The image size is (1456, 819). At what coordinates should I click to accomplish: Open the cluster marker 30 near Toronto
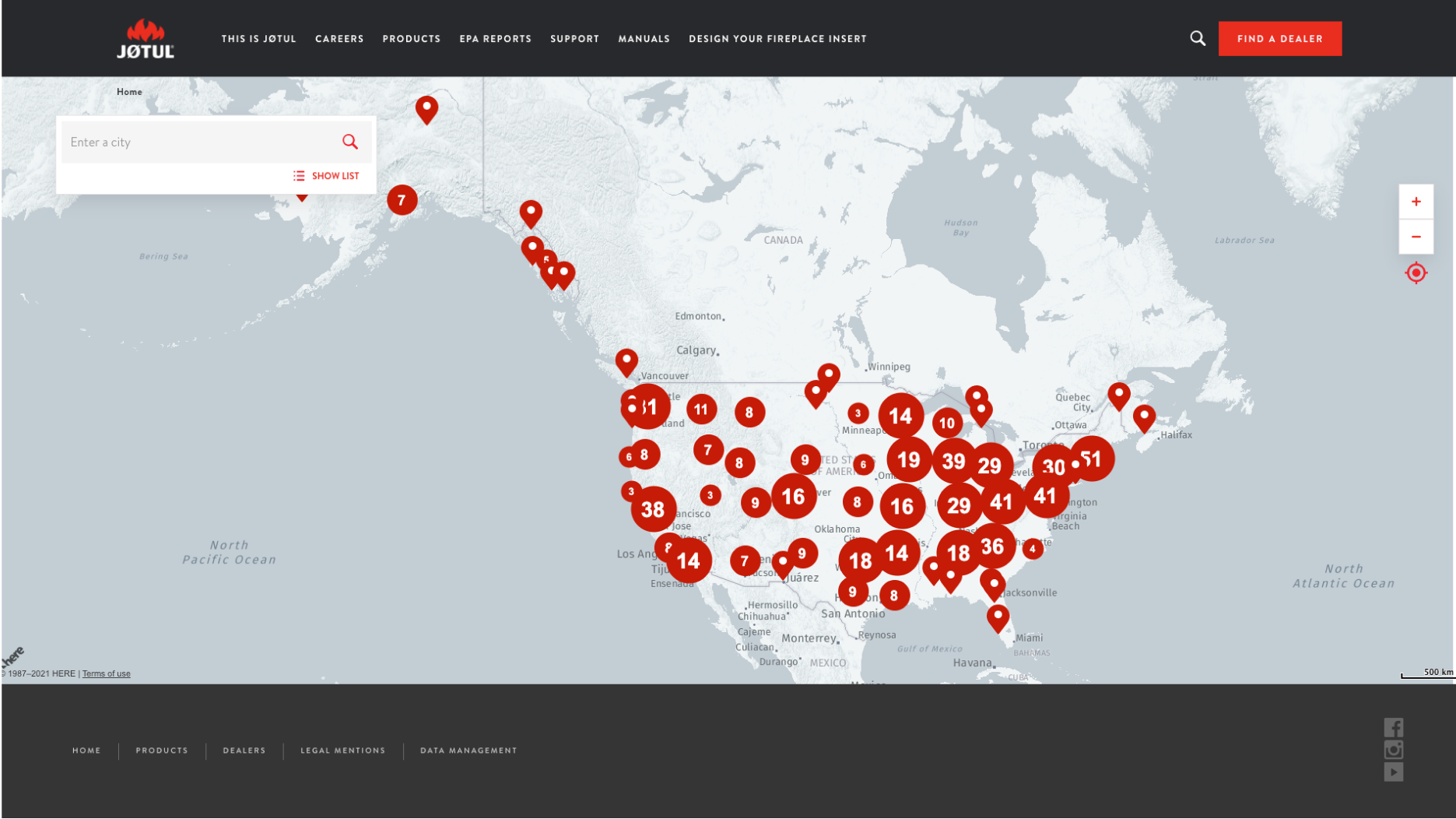pyautogui.click(x=1053, y=467)
